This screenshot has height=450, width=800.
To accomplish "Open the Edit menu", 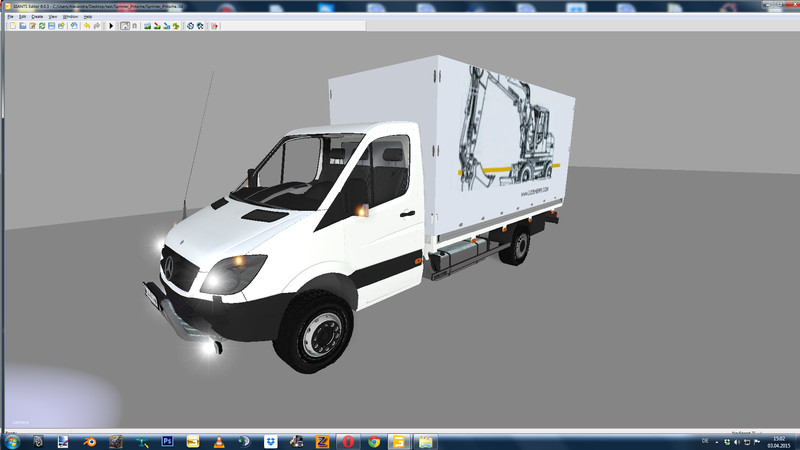I will click(23, 17).
